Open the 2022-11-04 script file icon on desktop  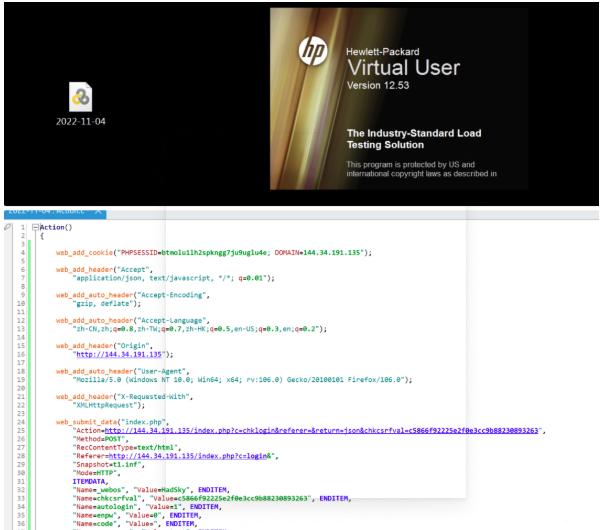point(80,97)
